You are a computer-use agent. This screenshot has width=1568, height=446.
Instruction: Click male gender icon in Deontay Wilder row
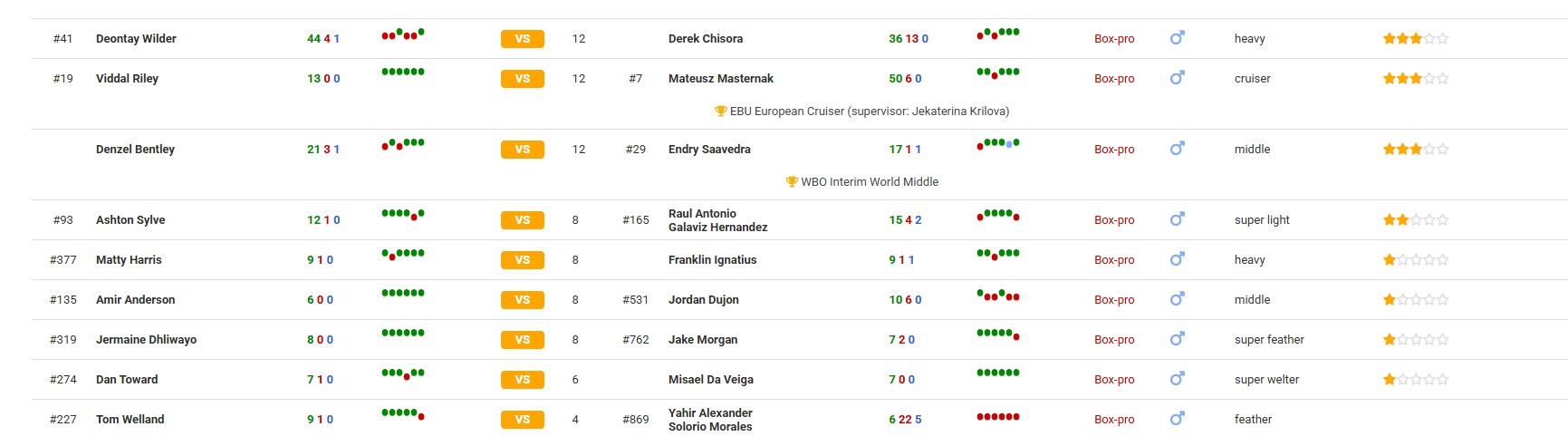point(1177,38)
